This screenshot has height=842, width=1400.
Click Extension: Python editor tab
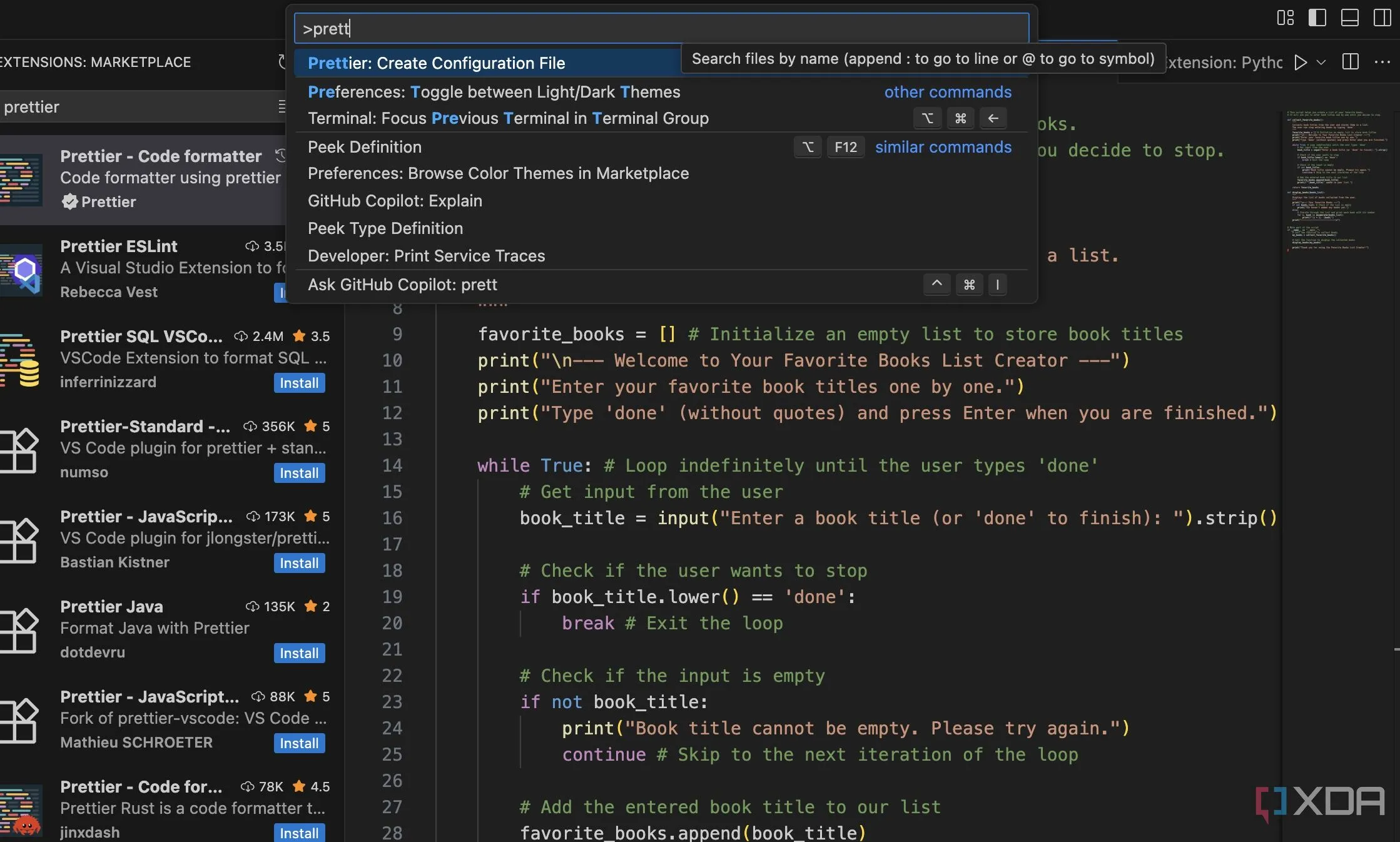(x=1223, y=63)
